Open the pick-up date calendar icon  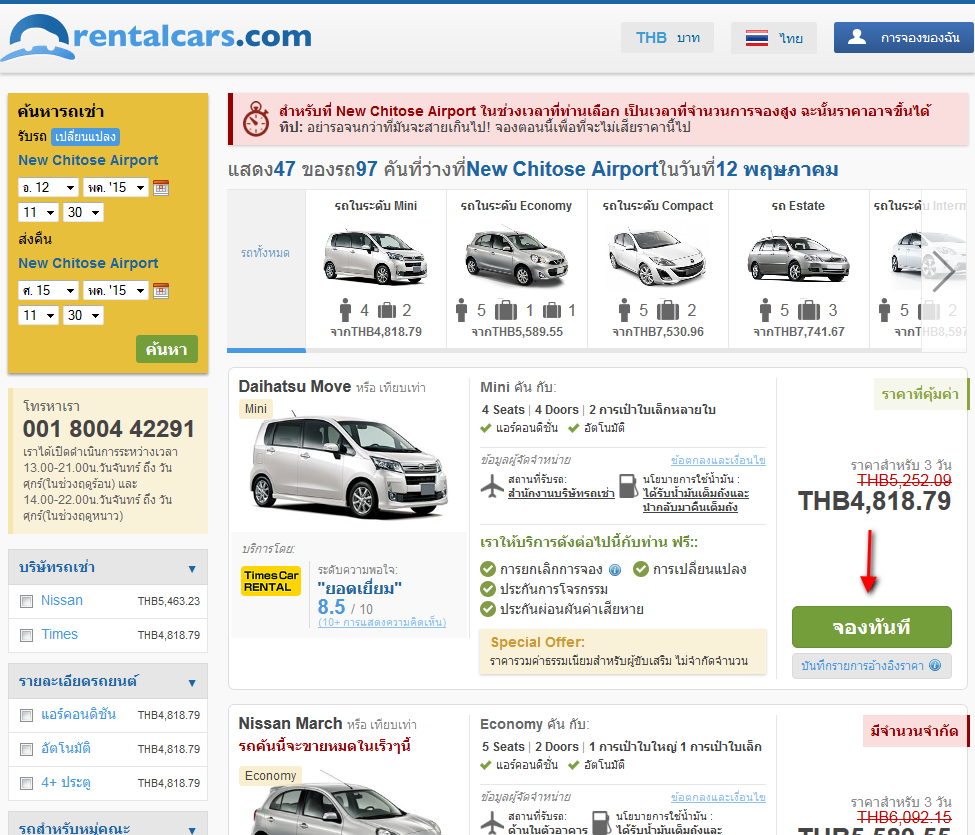click(x=161, y=187)
